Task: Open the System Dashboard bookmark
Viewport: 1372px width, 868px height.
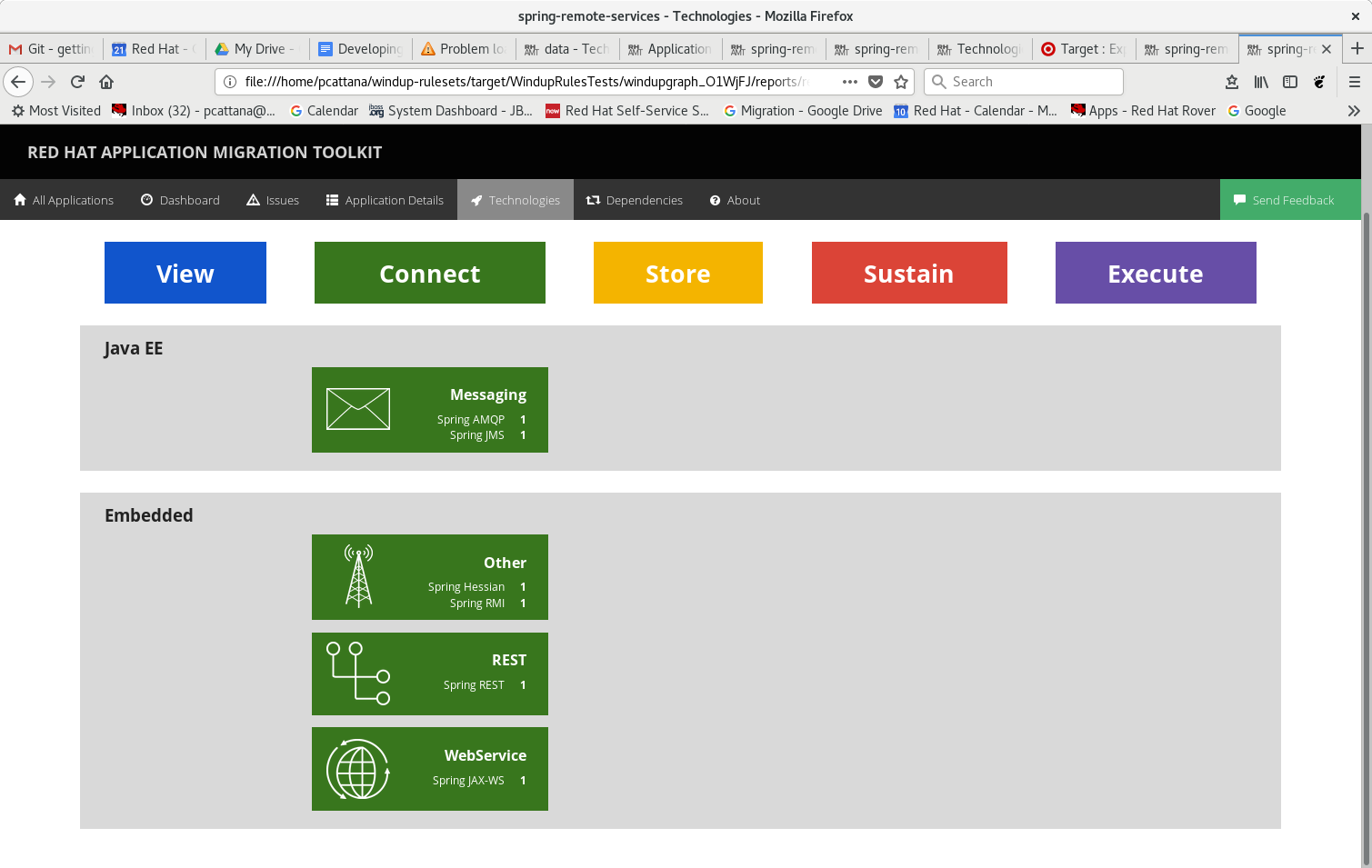Action: pos(451,111)
